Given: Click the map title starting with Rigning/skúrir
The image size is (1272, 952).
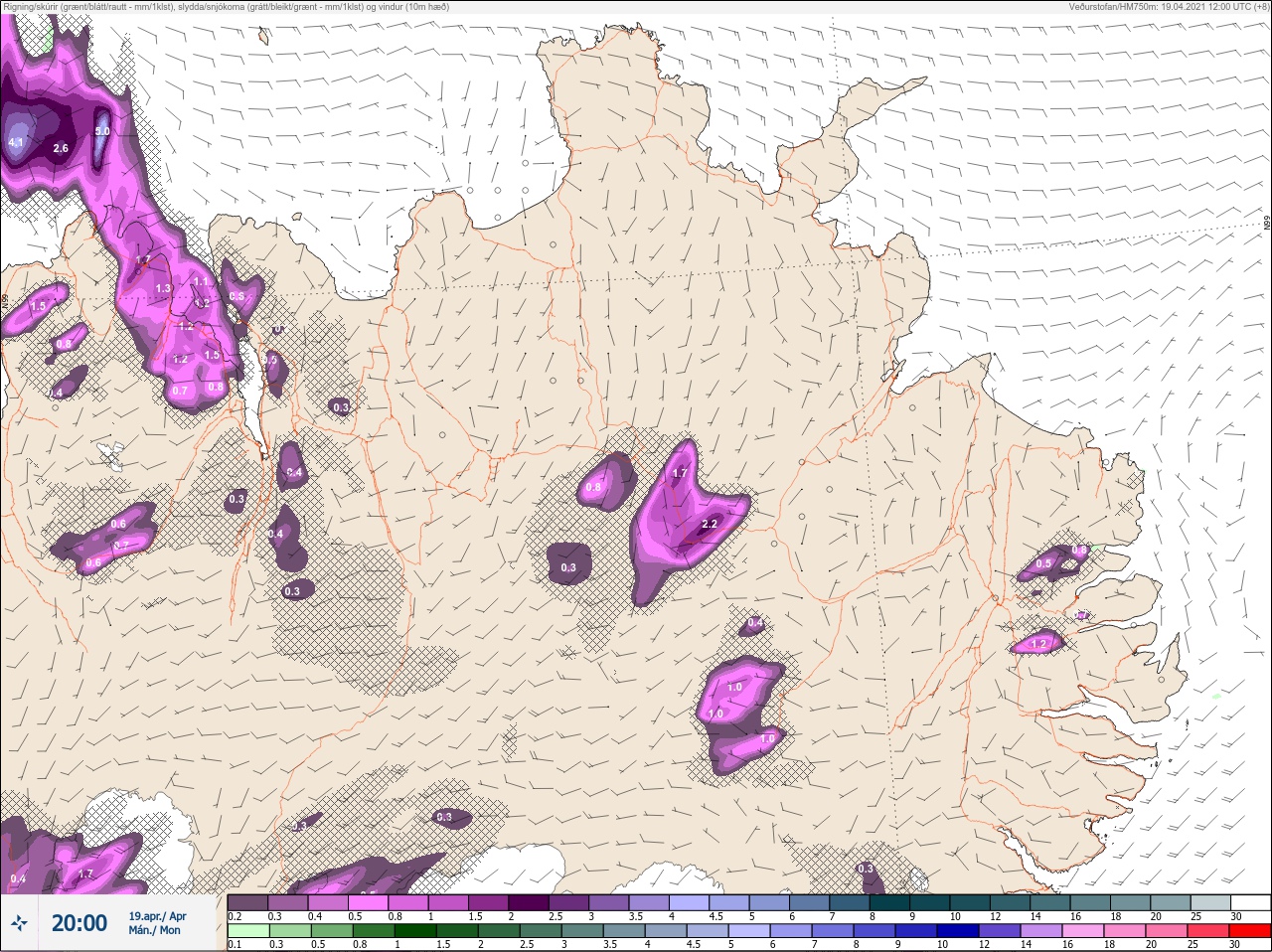Looking at the screenshot, I should coord(228,7).
